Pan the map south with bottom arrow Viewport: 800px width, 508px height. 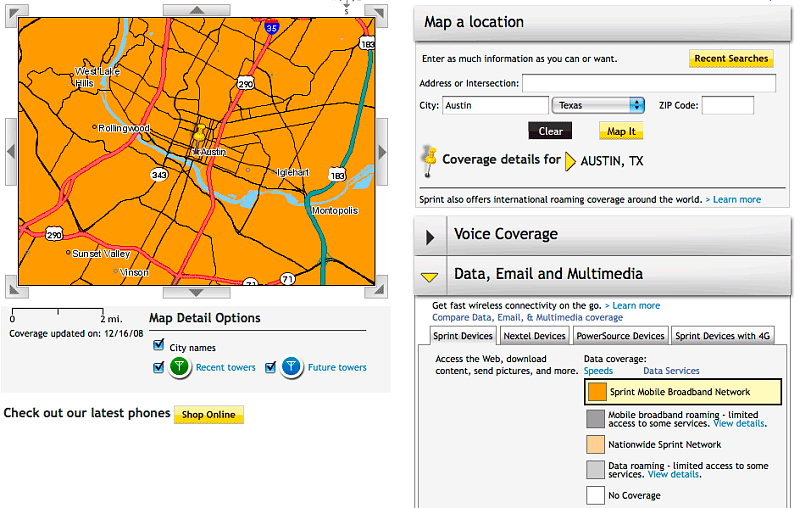pos(196,293)
